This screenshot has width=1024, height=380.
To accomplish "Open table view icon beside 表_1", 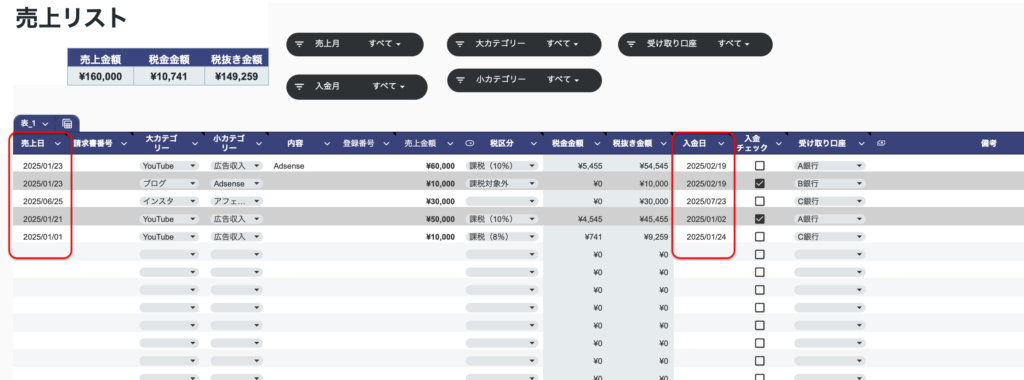I will [x=67, y=123].
